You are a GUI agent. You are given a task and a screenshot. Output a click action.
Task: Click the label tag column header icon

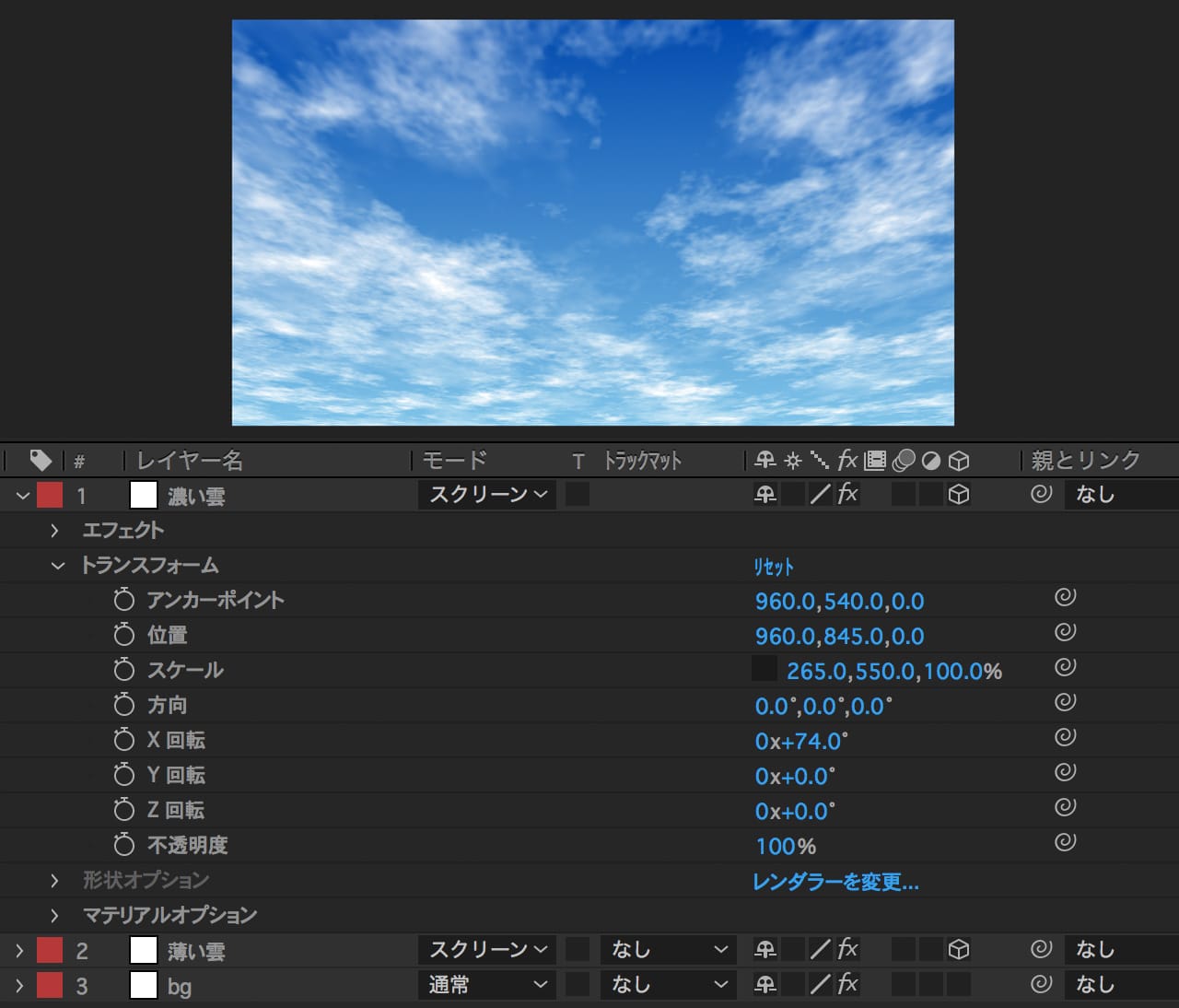click(x=41, y=460)
